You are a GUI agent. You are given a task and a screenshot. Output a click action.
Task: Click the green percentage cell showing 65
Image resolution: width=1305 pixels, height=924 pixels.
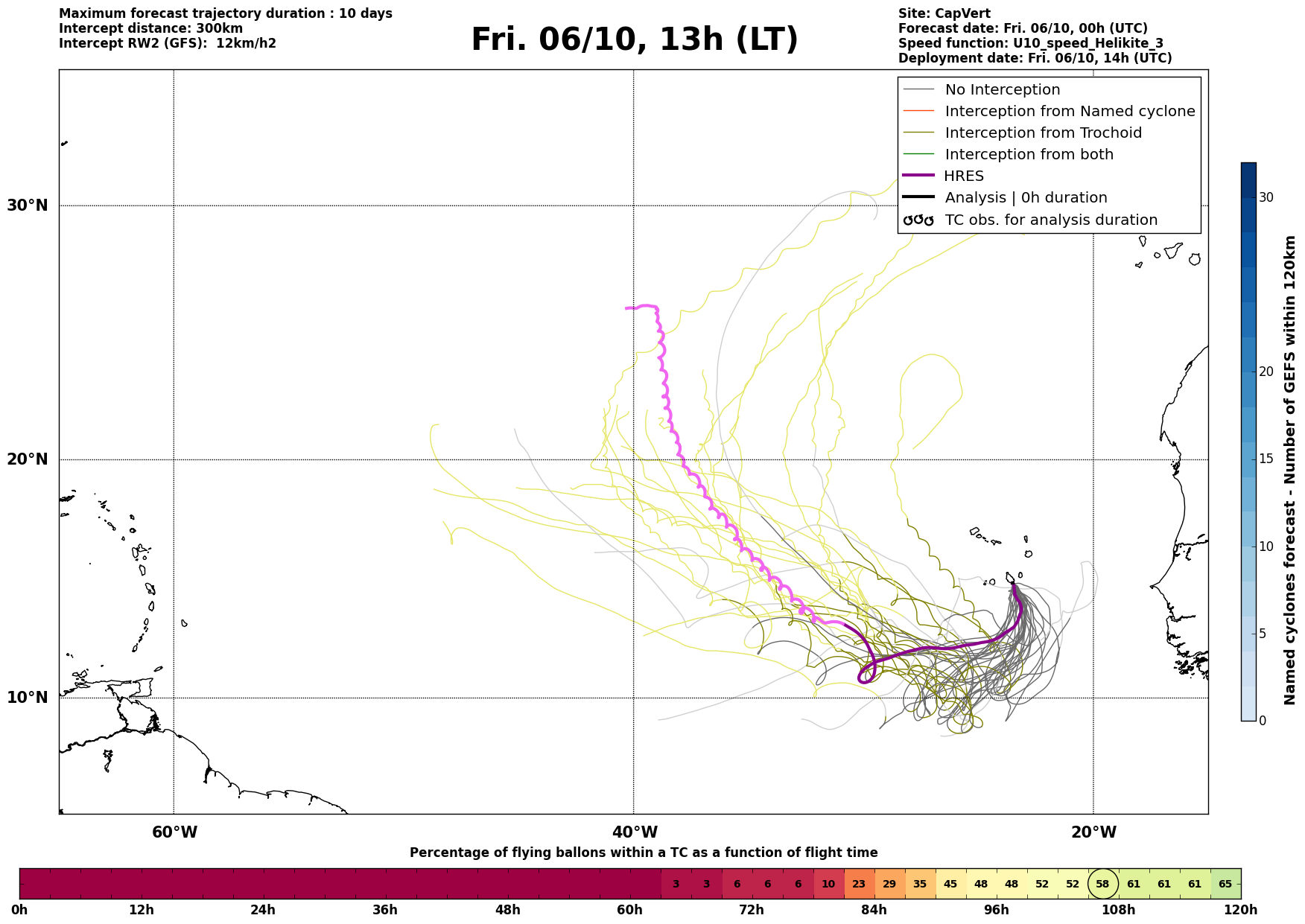[1225, 884]
